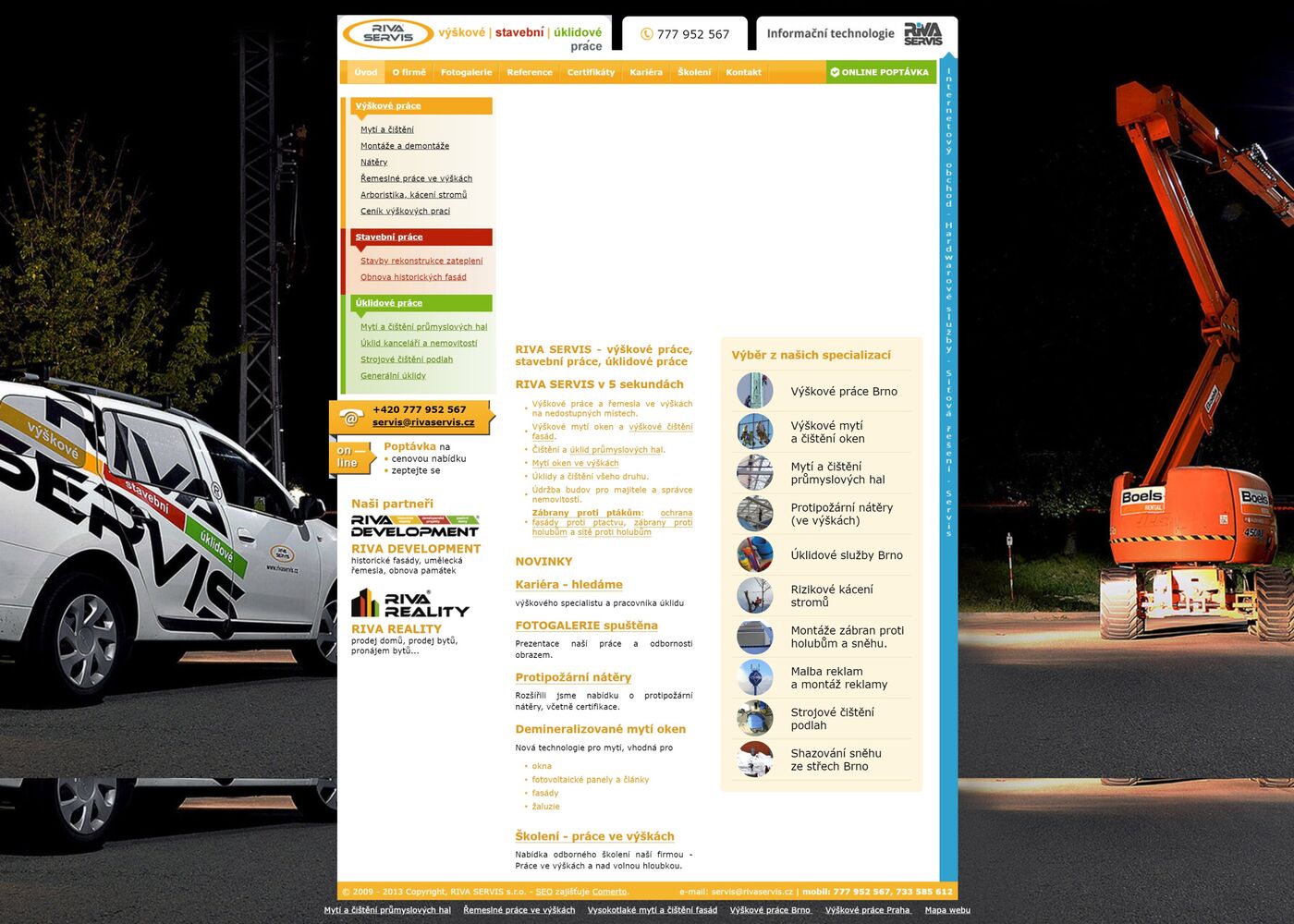Click thumbnail for Mytí a čištění průmyslových hal
The width and height of the screenshot is (1294, 924).
tap(754, 472)
